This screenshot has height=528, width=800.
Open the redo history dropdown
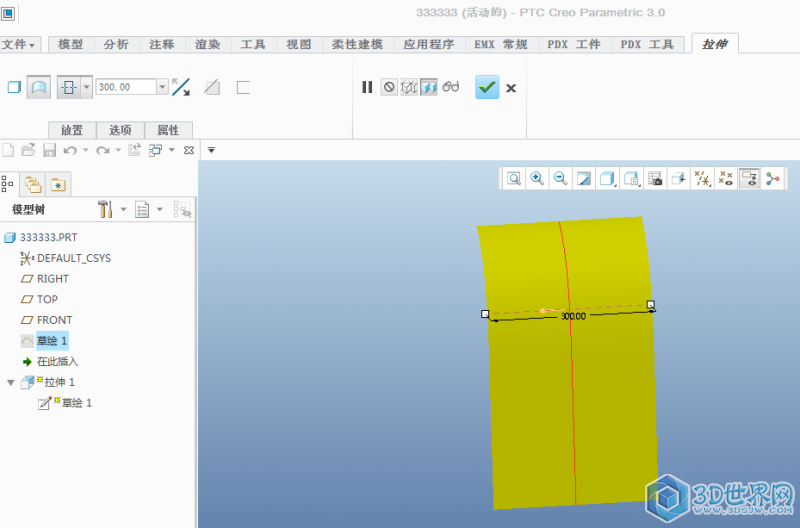click(118, 150)
